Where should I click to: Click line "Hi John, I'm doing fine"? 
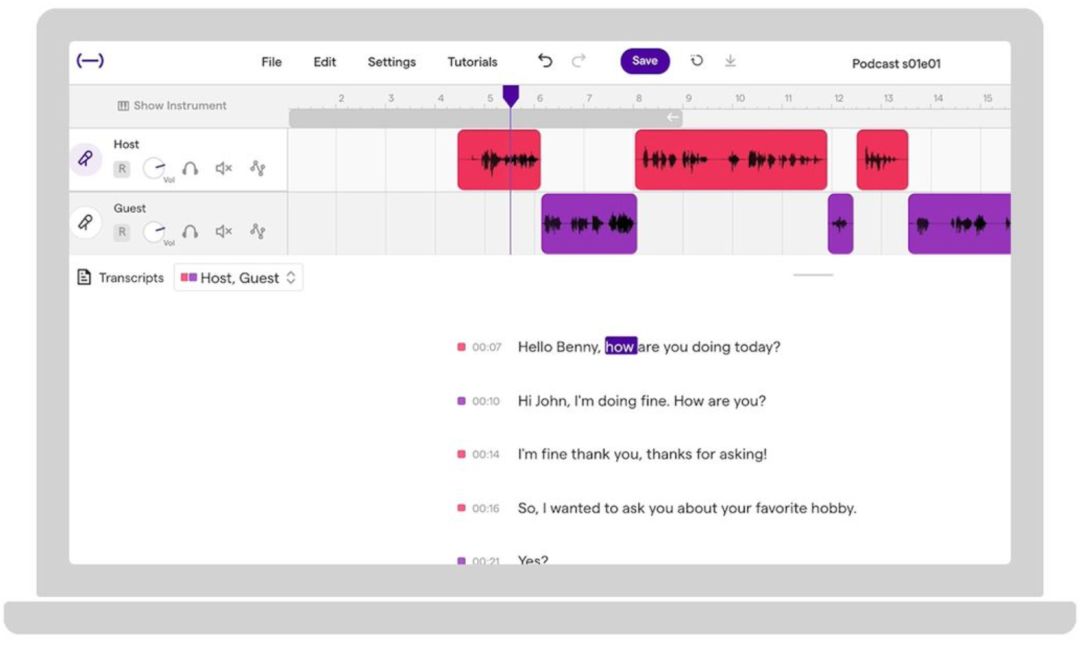(x=642, y=401)
